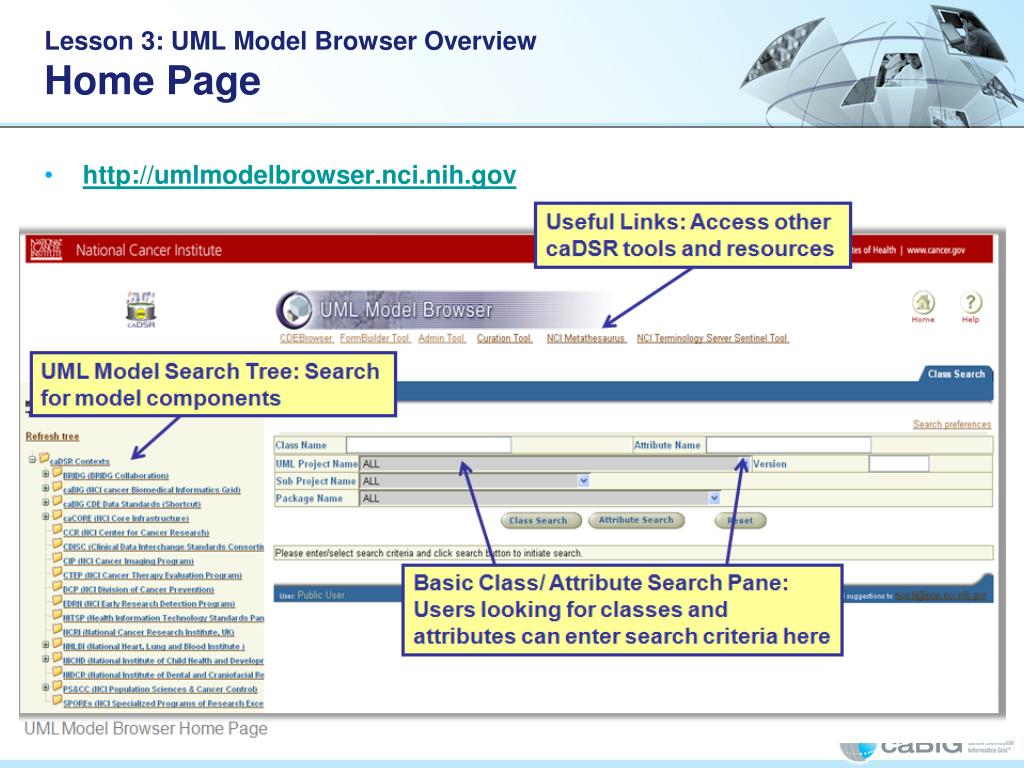
Task: Expand the caBIG Biomedical Informatics Grid node
Action: pos(46,488)
